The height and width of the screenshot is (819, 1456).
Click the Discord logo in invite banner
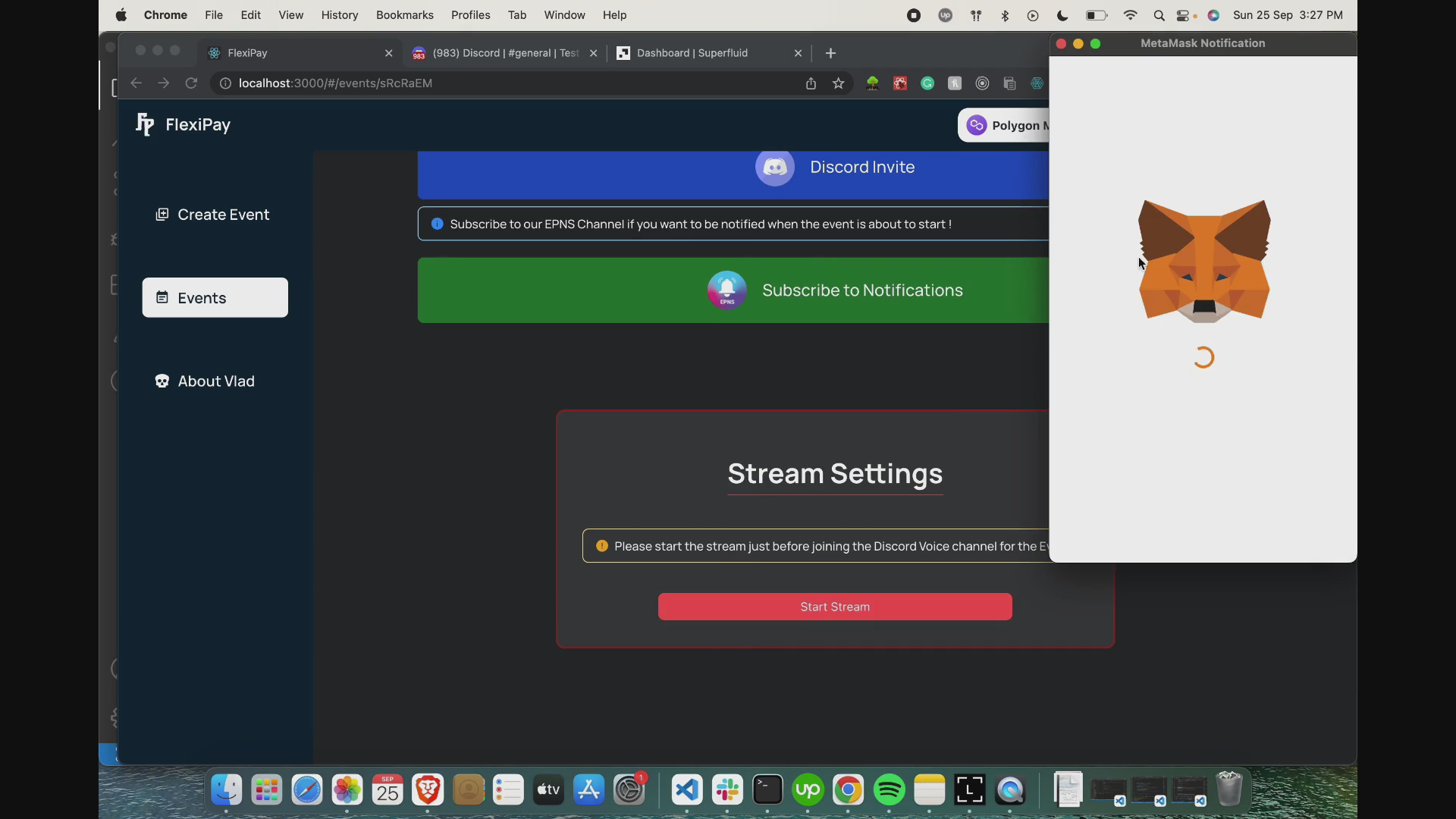click(774, 167)
